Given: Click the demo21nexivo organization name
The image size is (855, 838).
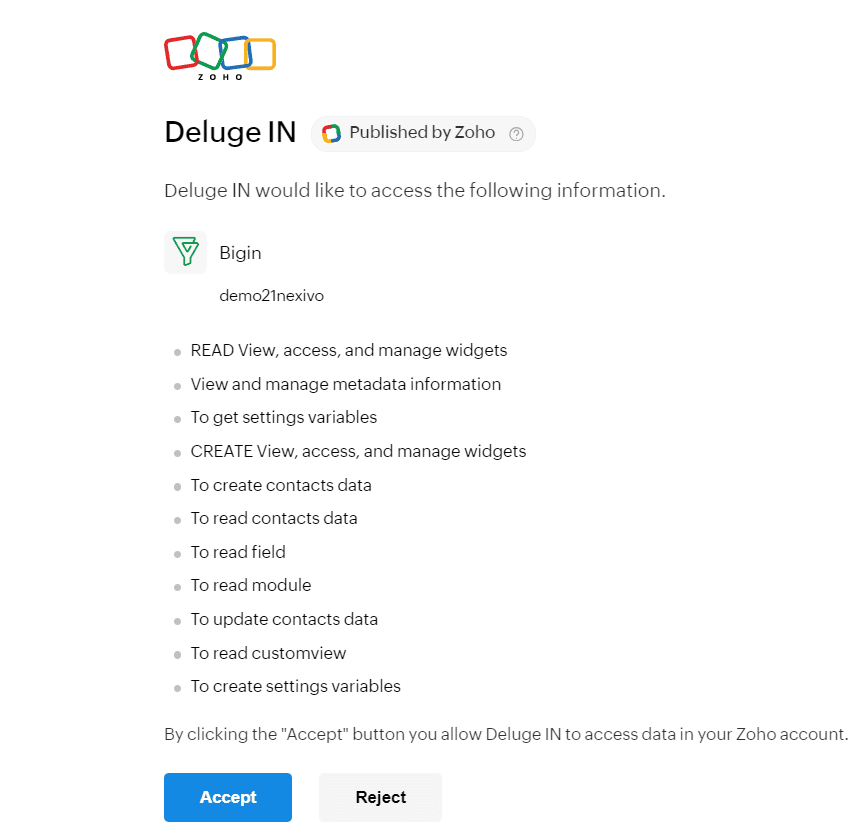Looking at the screenshot, I should 272,296.
